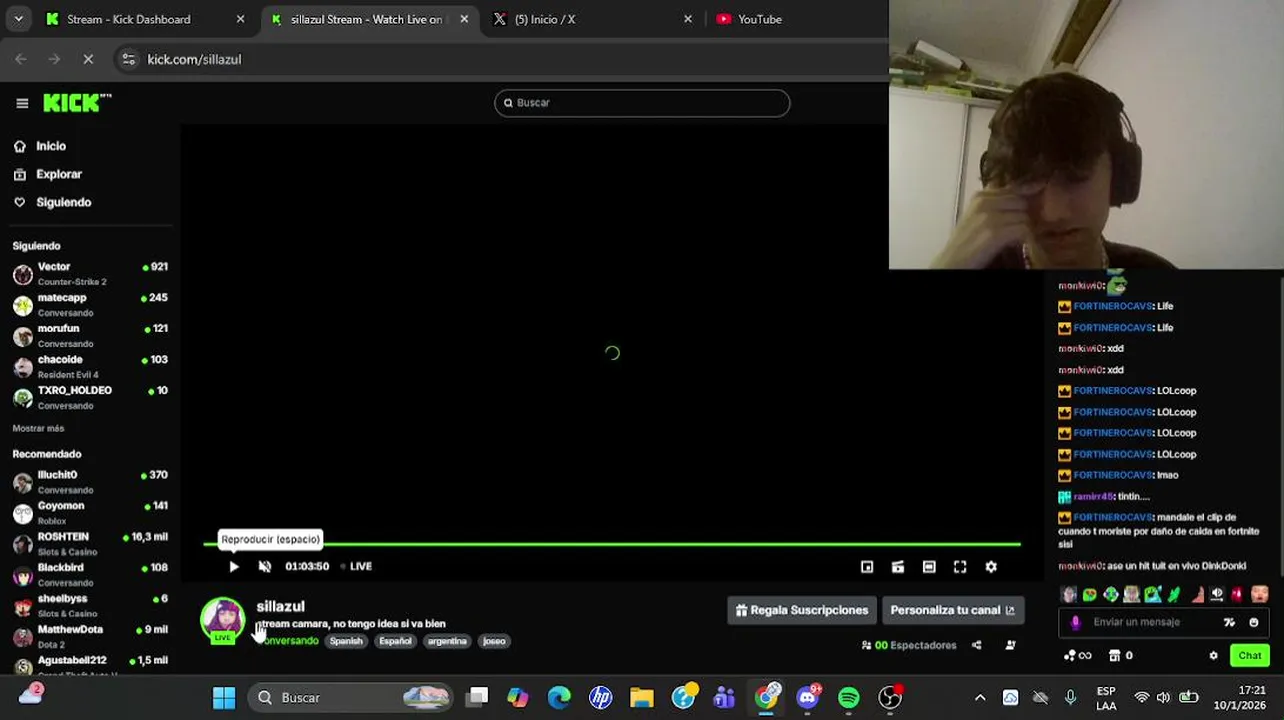
Task: Open chacoide channel in sidebar
Action: (90, 367)
